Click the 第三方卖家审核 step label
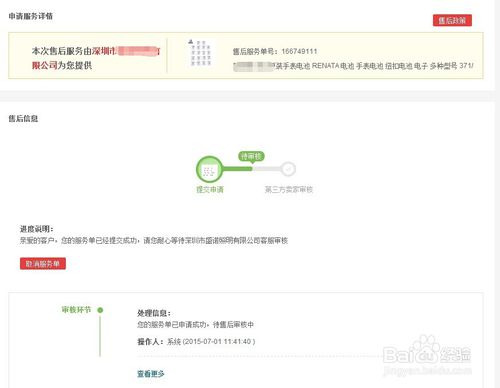 click(289, 190)
